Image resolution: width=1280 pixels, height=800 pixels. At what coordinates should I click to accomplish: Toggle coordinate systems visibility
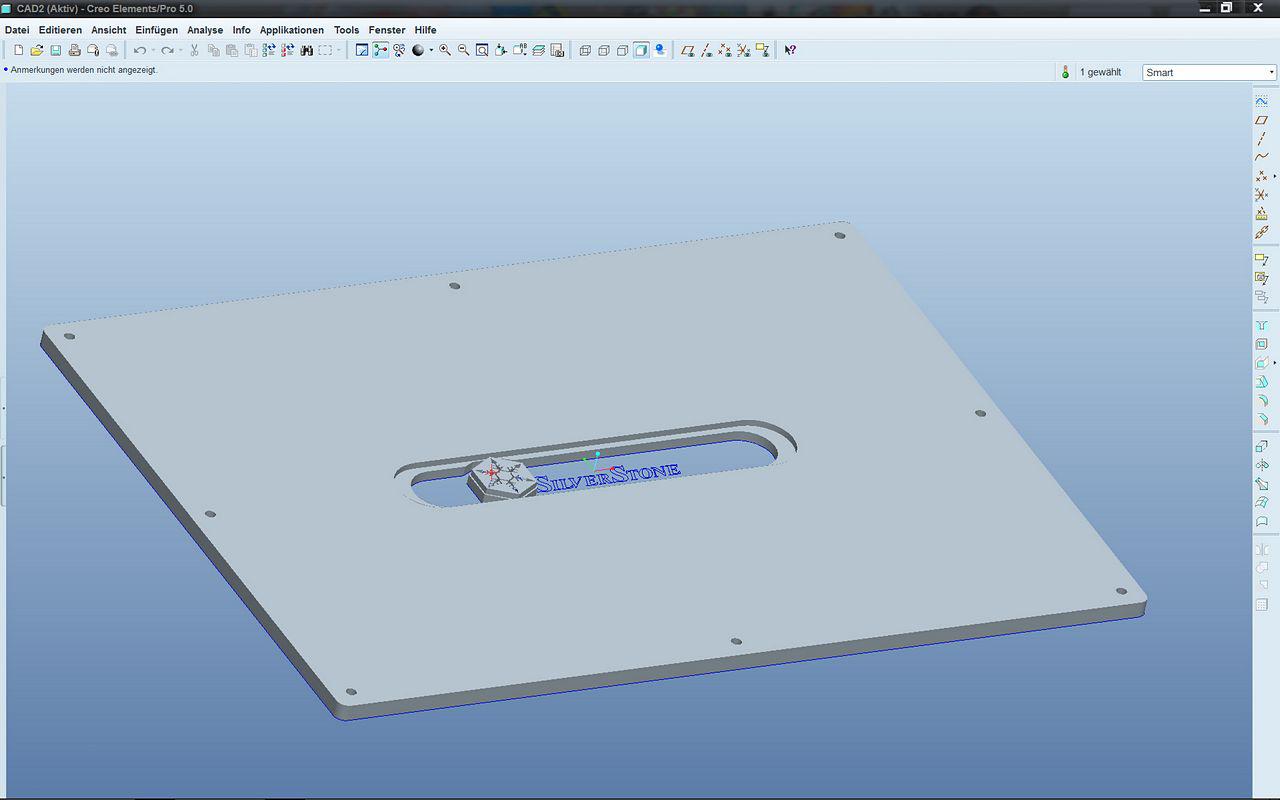[743, 50]
